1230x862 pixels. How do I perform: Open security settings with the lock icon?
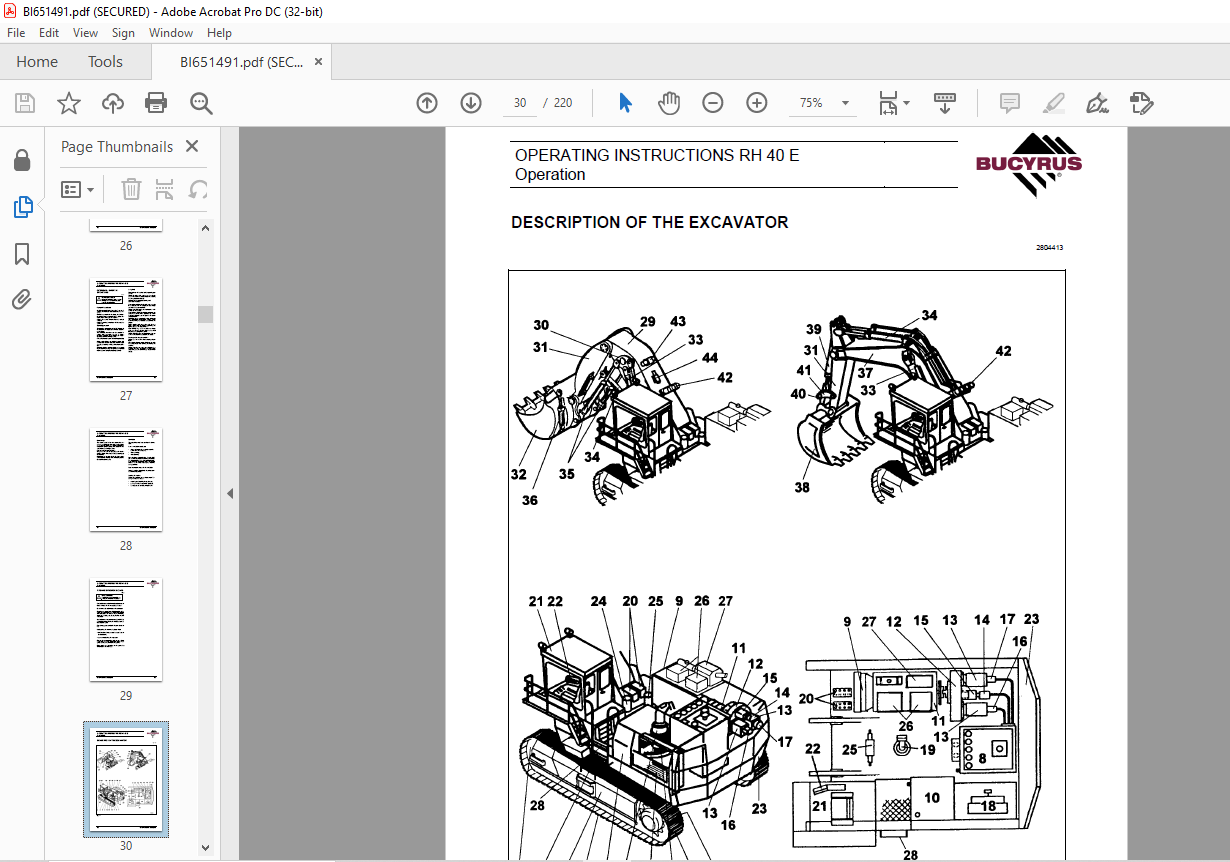[22, 161]
